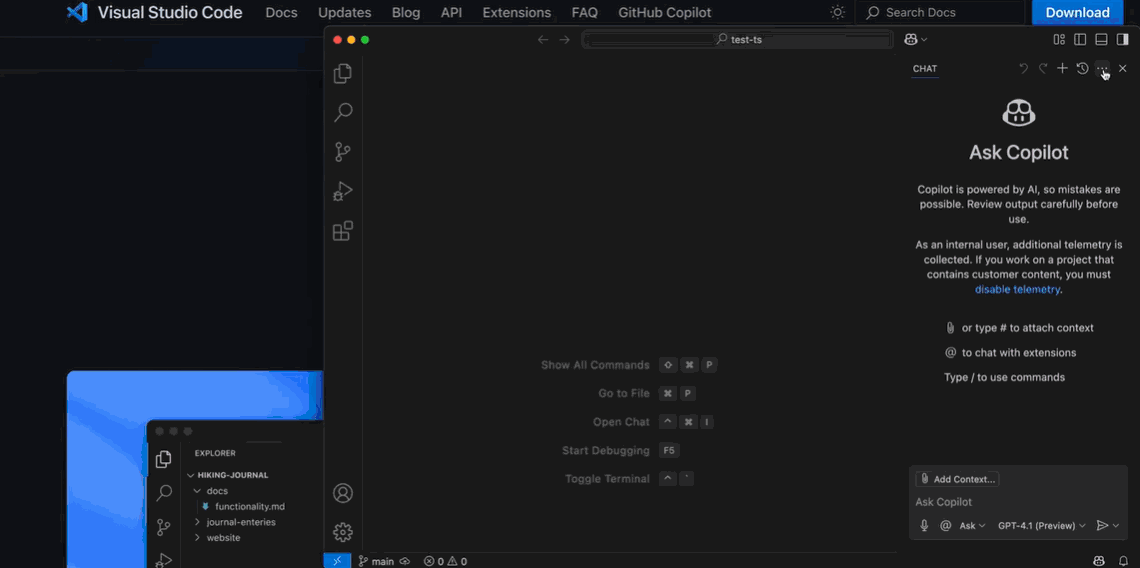Open the GitHub Copilot website navigation item

coord(665,12)
